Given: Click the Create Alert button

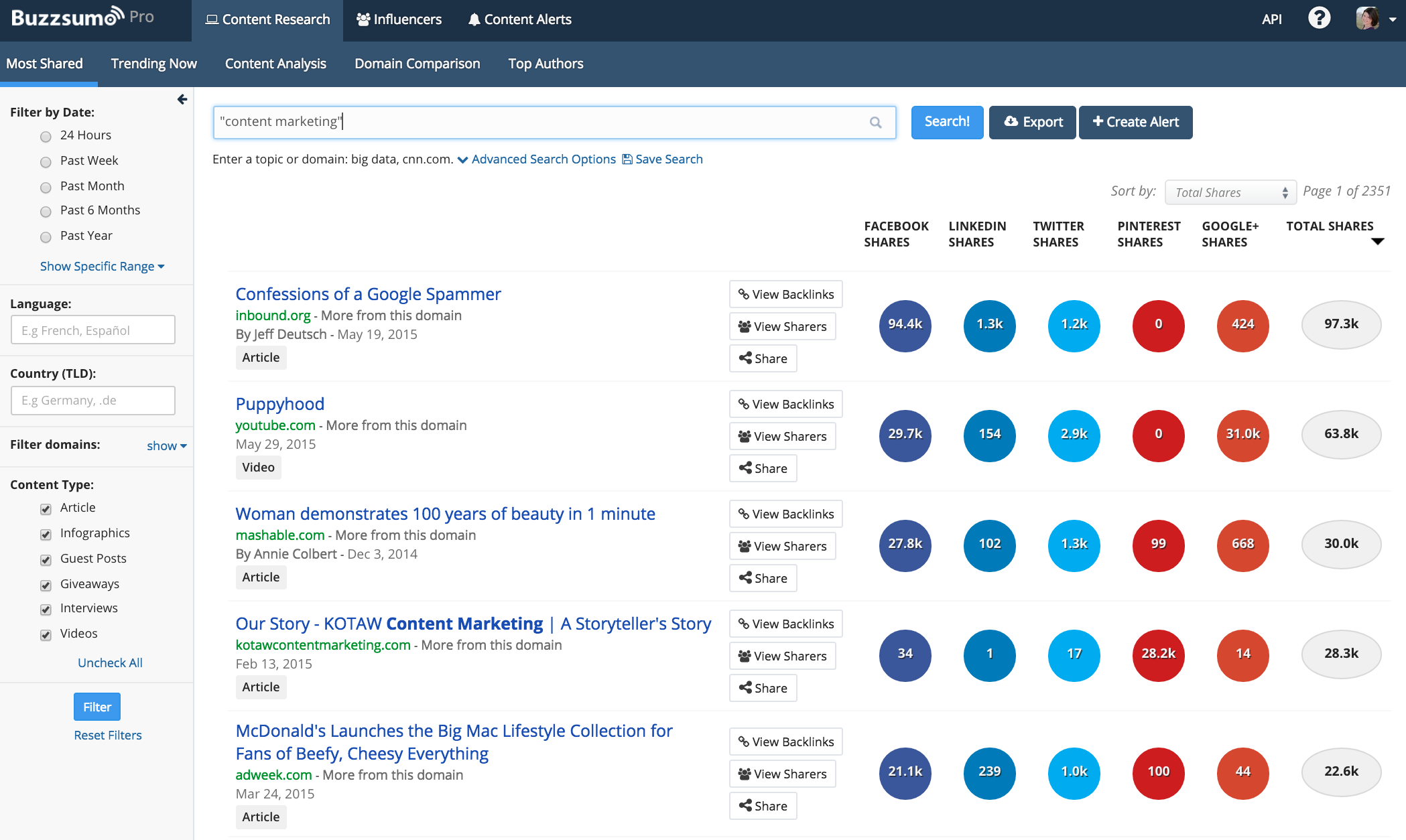Looking at the screenshot, I should click(x=1135, y=122).
